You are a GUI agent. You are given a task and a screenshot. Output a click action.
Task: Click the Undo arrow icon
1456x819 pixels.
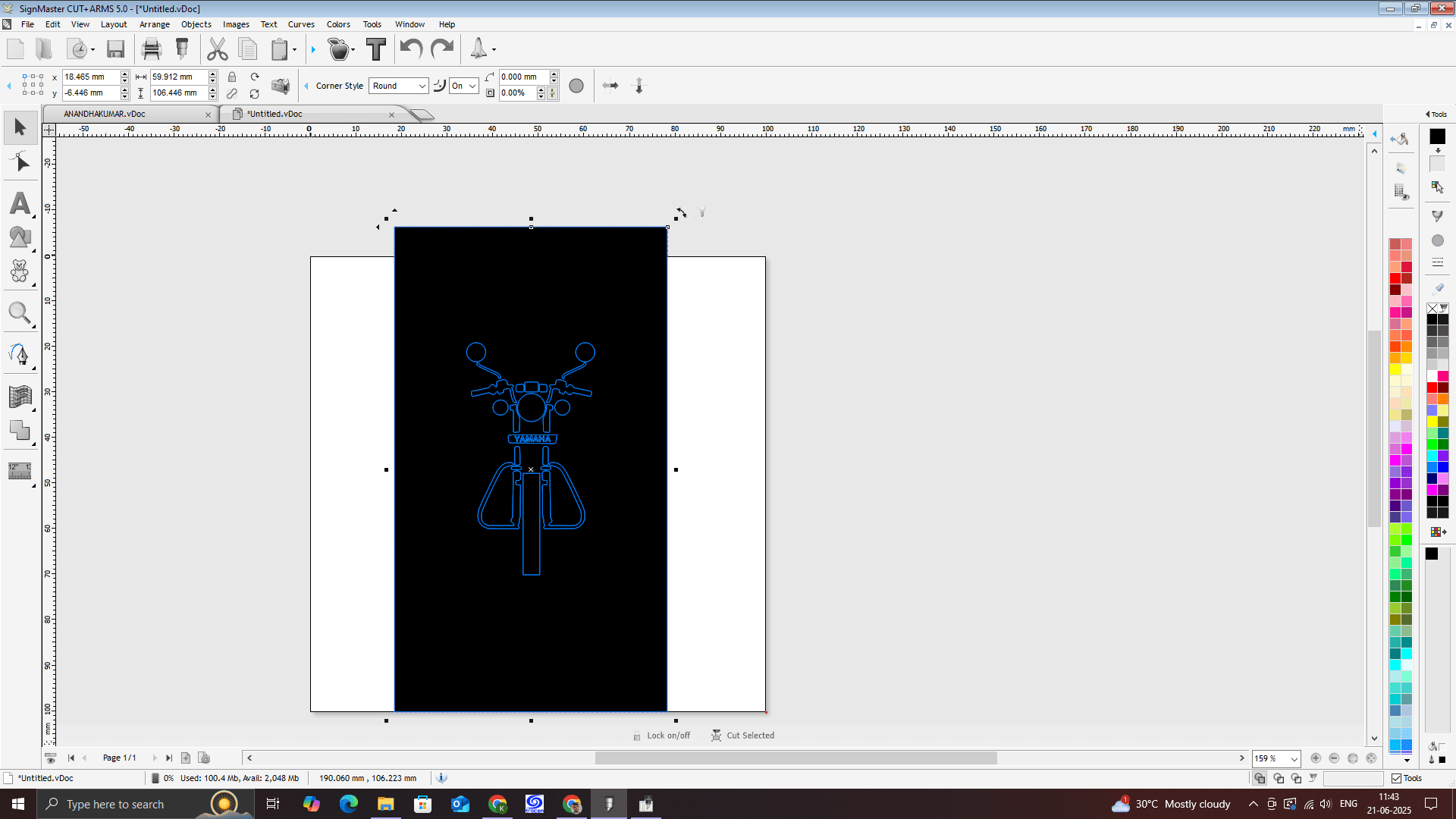pos(411,49)
